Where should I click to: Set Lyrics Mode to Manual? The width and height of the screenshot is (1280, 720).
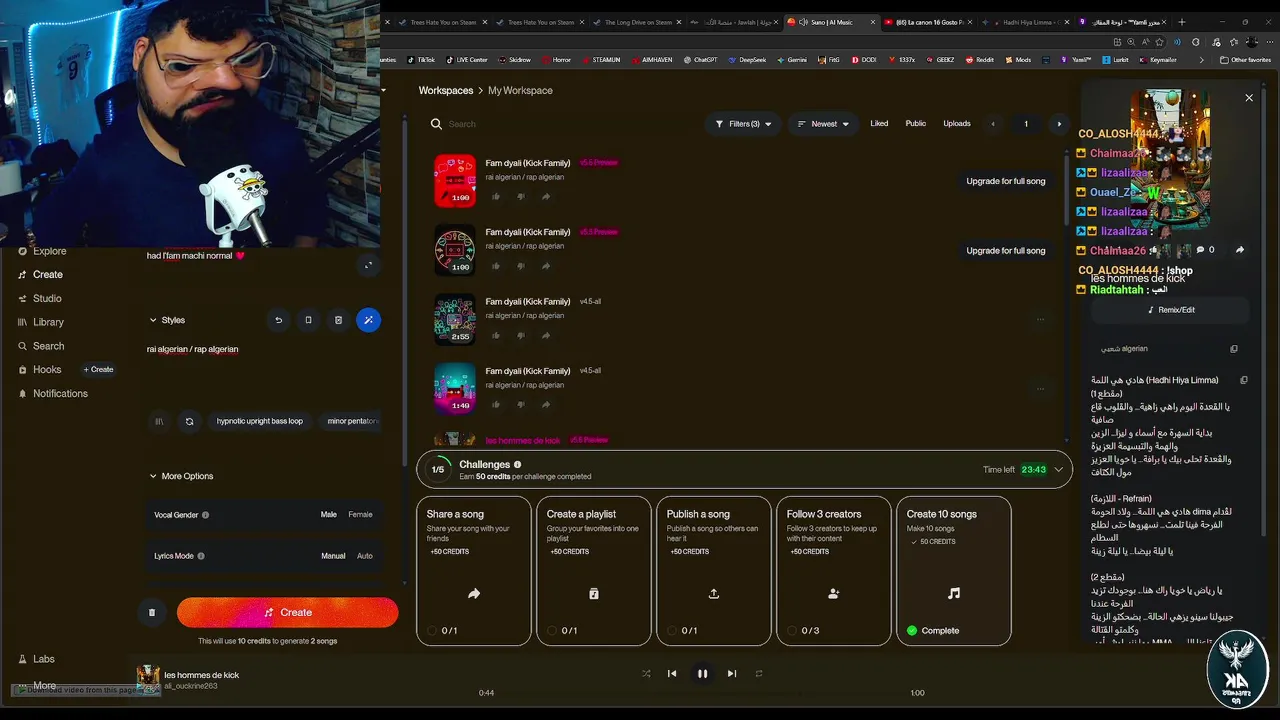point(333,556)
